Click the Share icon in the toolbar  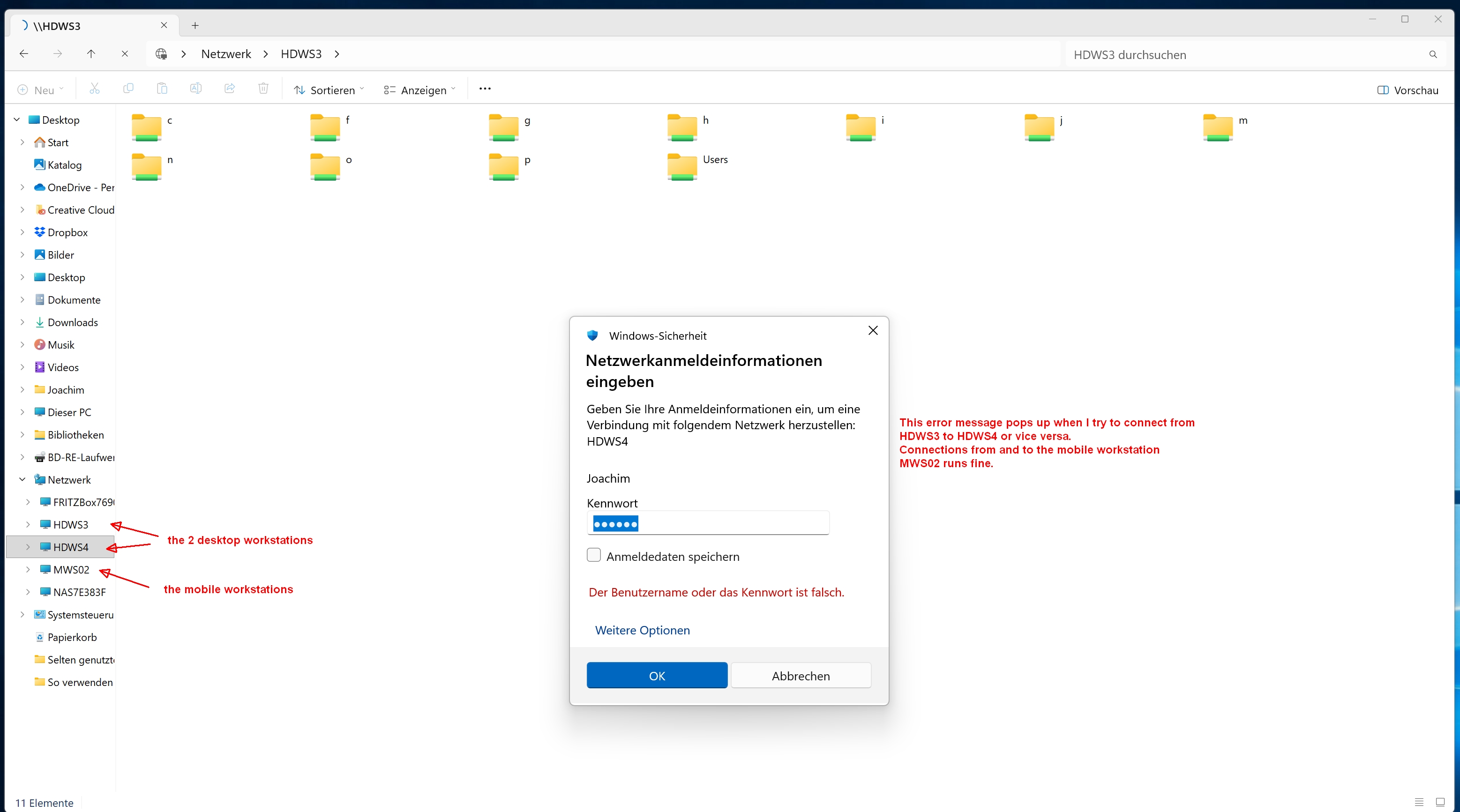coord(230,89)
